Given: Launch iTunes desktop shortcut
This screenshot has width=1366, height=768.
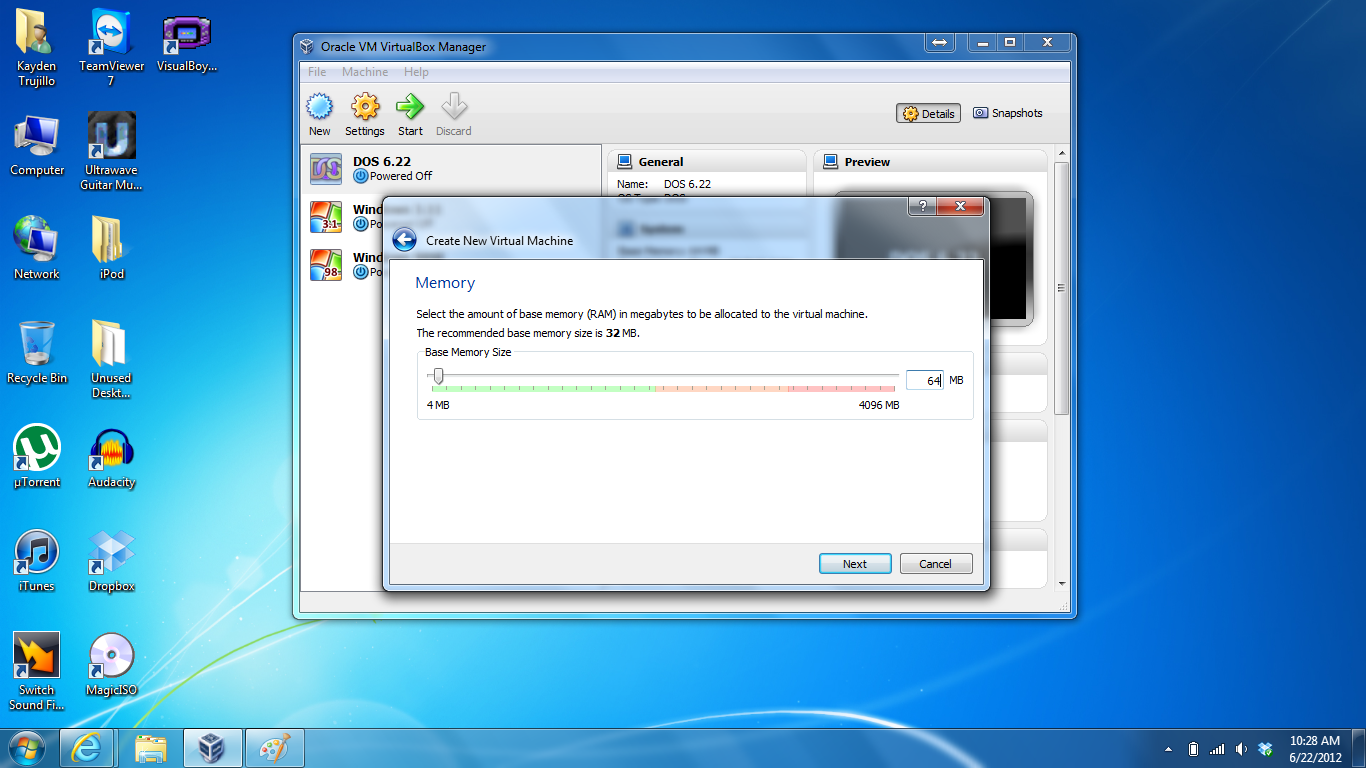Looking at the screenshot, I should point(37,560).
